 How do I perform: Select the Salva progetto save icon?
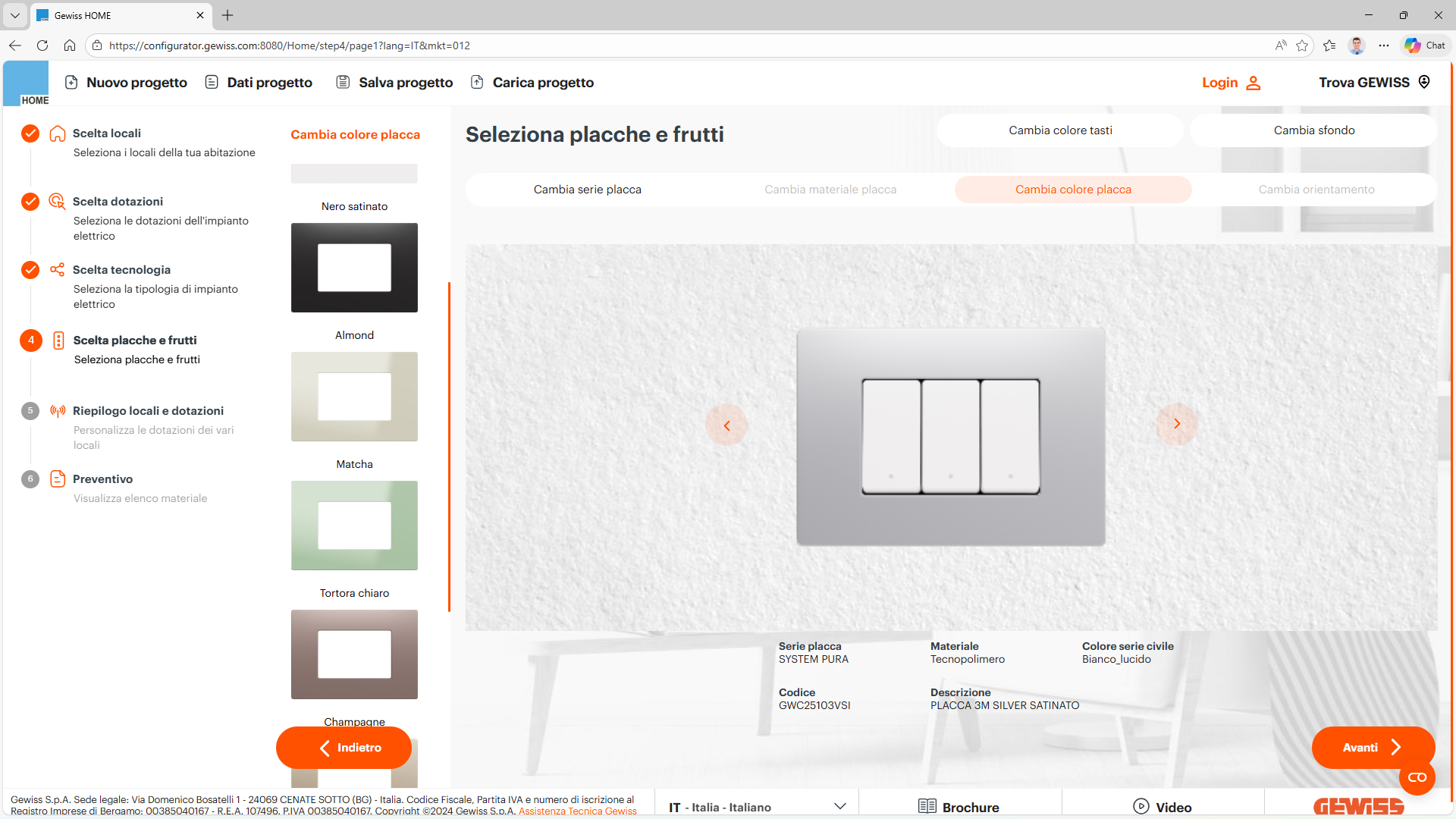coord(342,82)
